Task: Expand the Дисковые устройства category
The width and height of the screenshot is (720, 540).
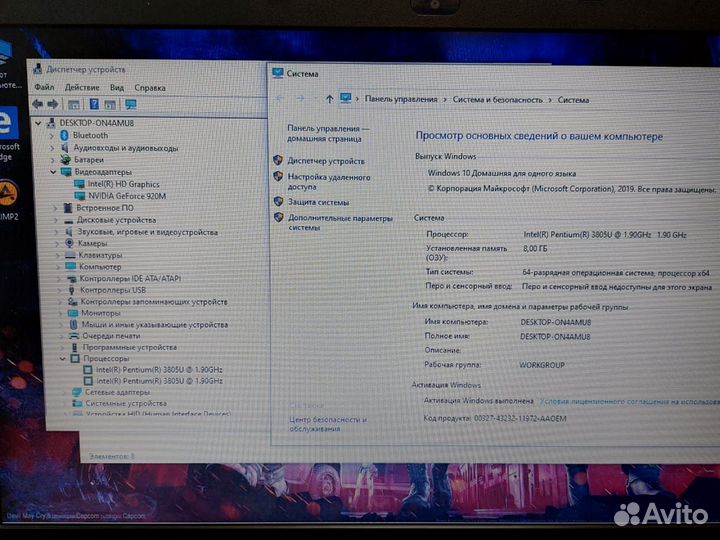Action: (56, 220)
